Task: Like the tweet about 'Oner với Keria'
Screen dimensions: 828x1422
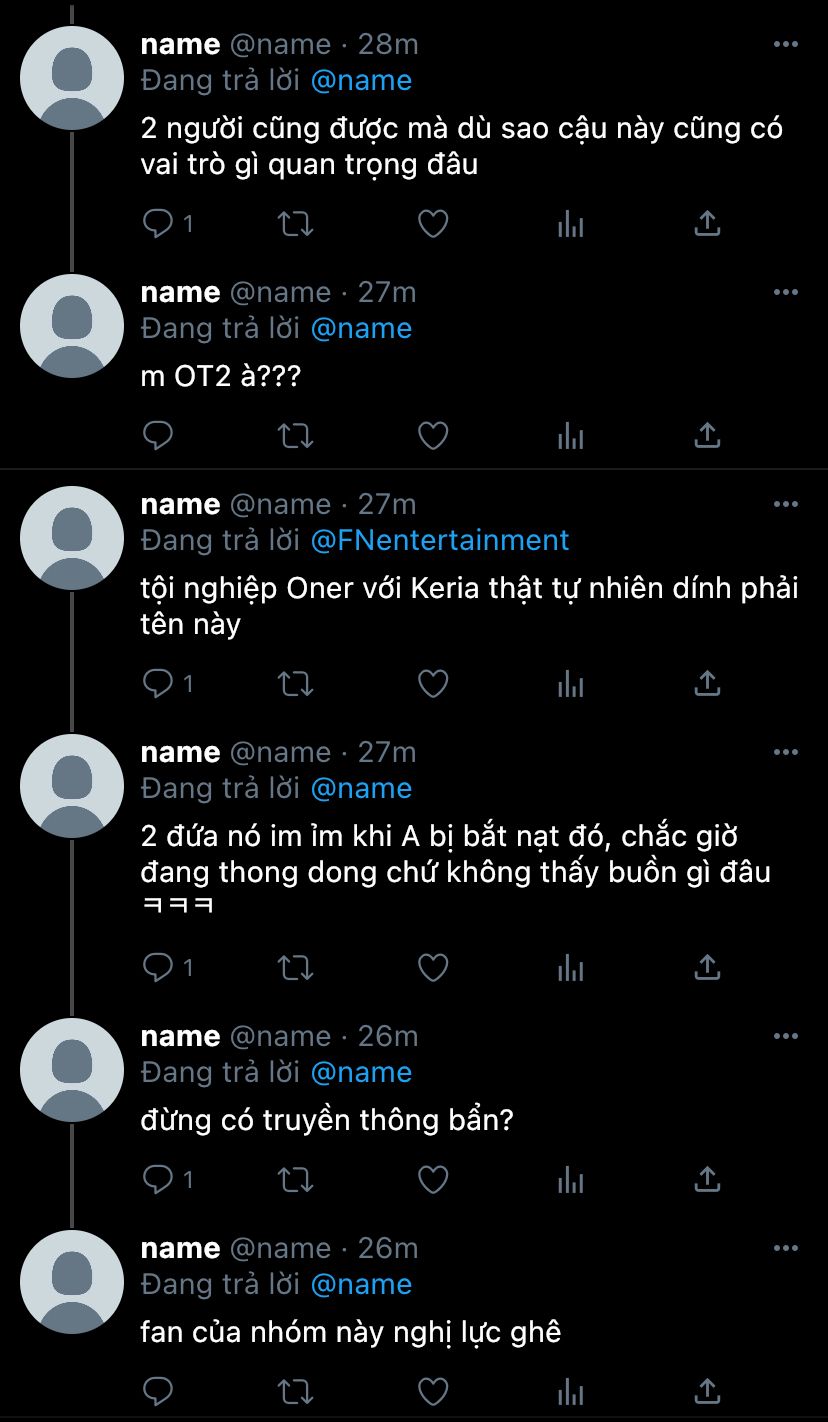Action: (432, 684)
